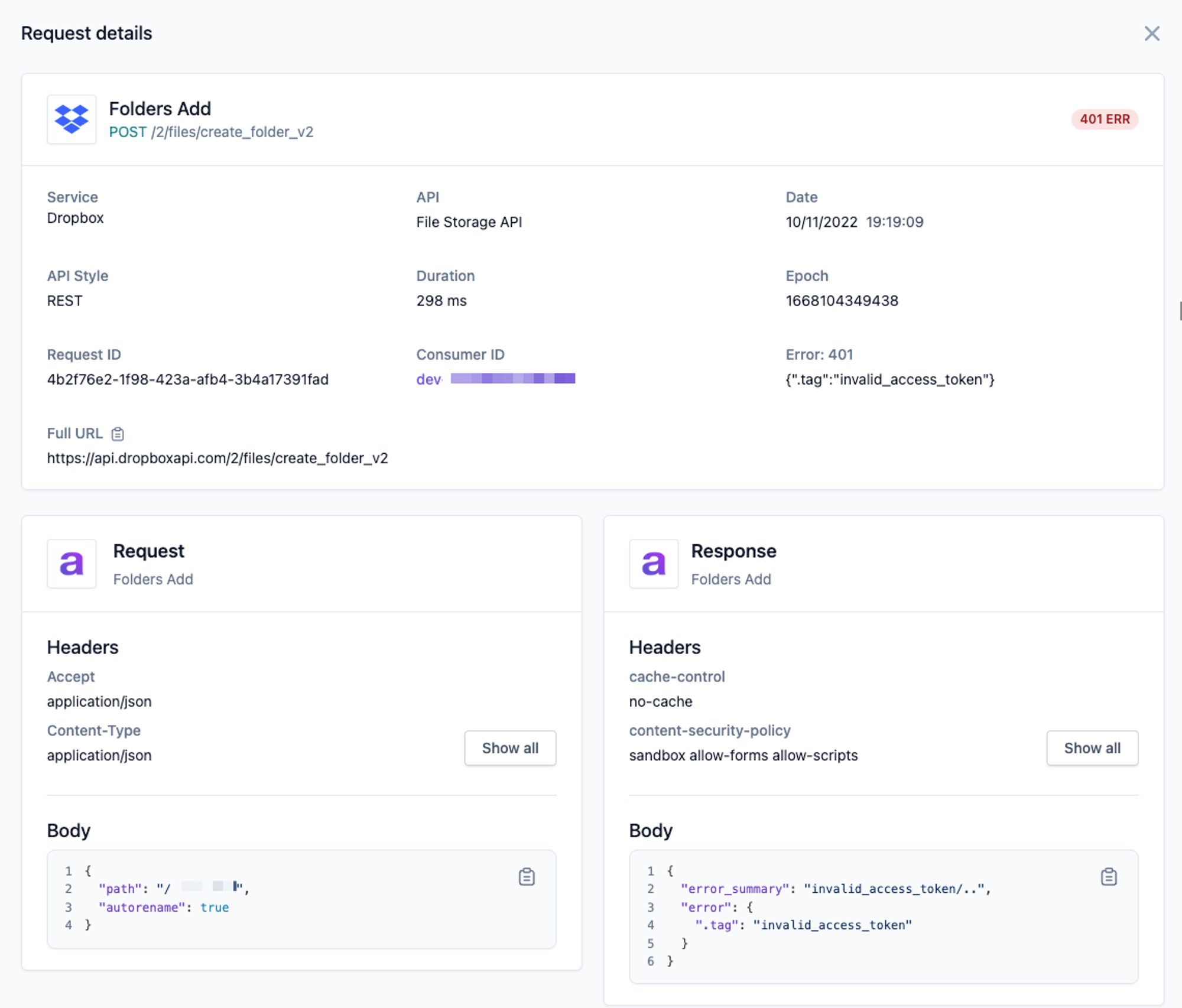Click the Request card heading
The image size is (1182, 1008).
[x=149, y=551]
